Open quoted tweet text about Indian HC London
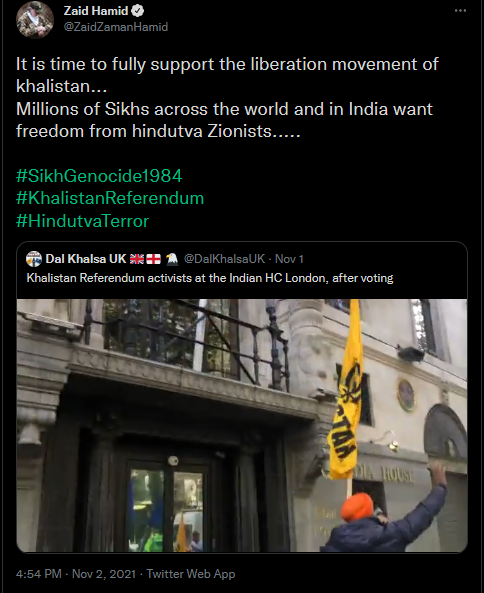Screen dimensions: 484x593 click(x=210, y=278)
